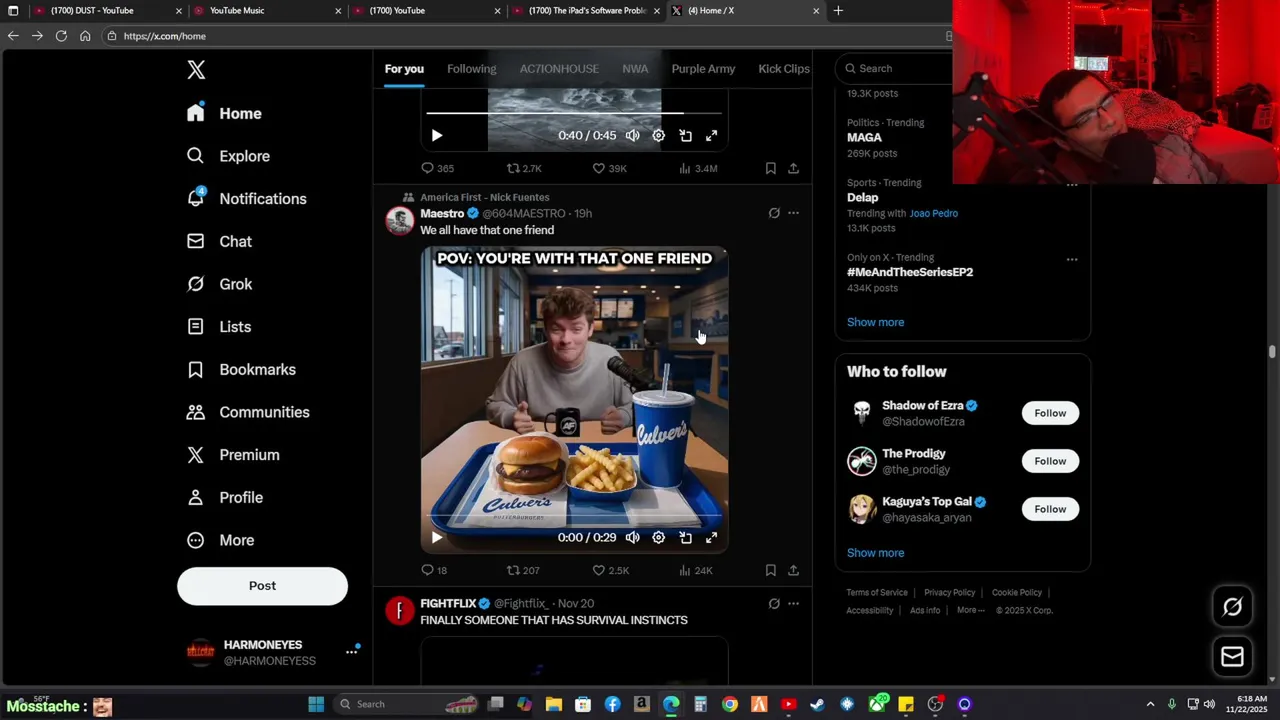Image resolution: width=1280 pixels, height=720 pixels.
Task: Like Maestro's post with 2.5K likes
Action: pyautogui.click(x=610, y=570)
